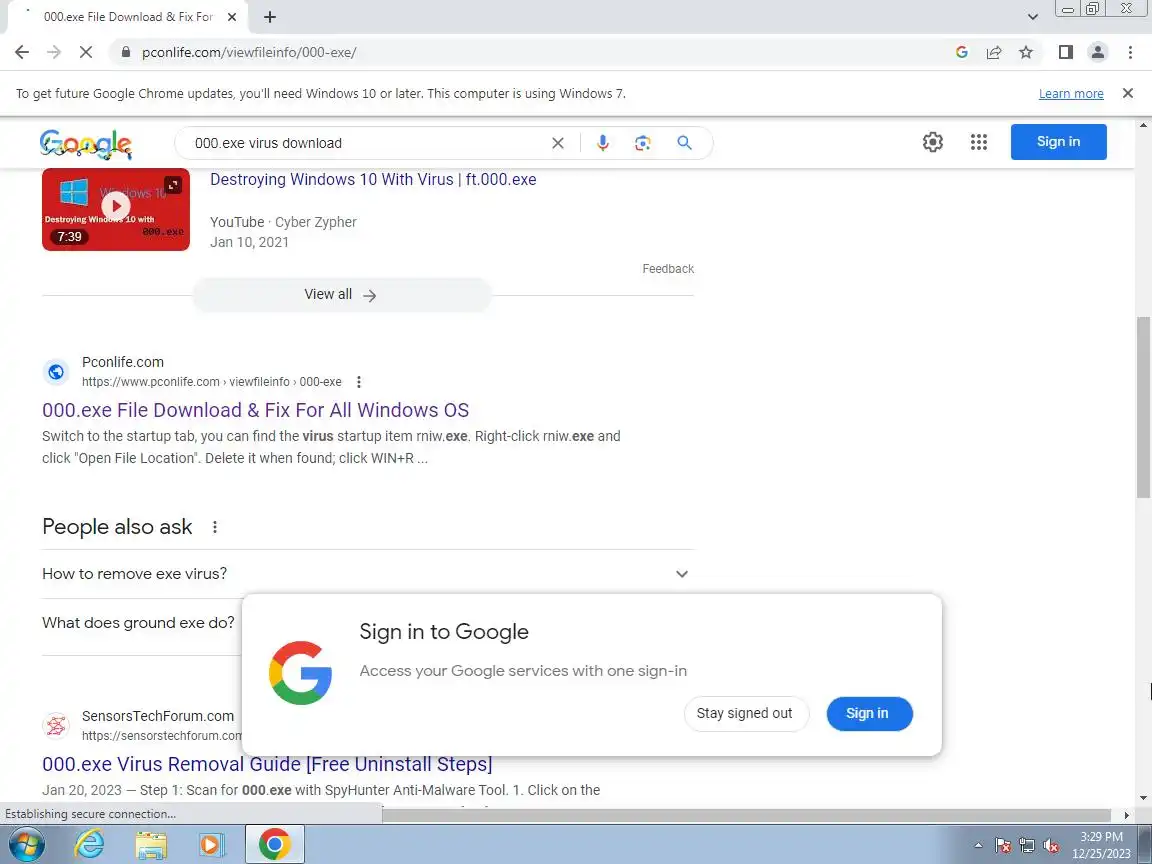Open the Chrome side panel
Viewport: 1152px width, 864px height.
[x=1065, y=52]
